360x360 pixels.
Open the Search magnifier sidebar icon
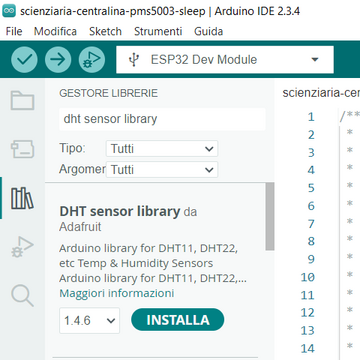point(22,296)
